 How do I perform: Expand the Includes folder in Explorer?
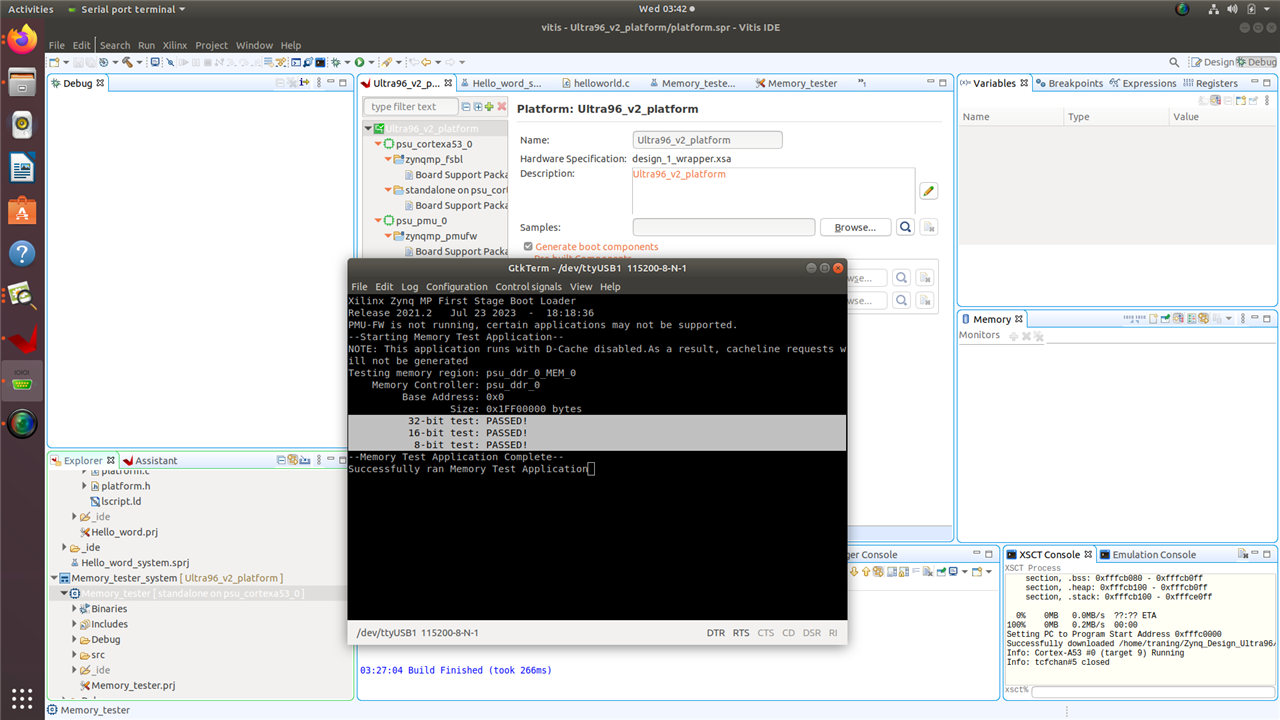(x=74, y=624)
